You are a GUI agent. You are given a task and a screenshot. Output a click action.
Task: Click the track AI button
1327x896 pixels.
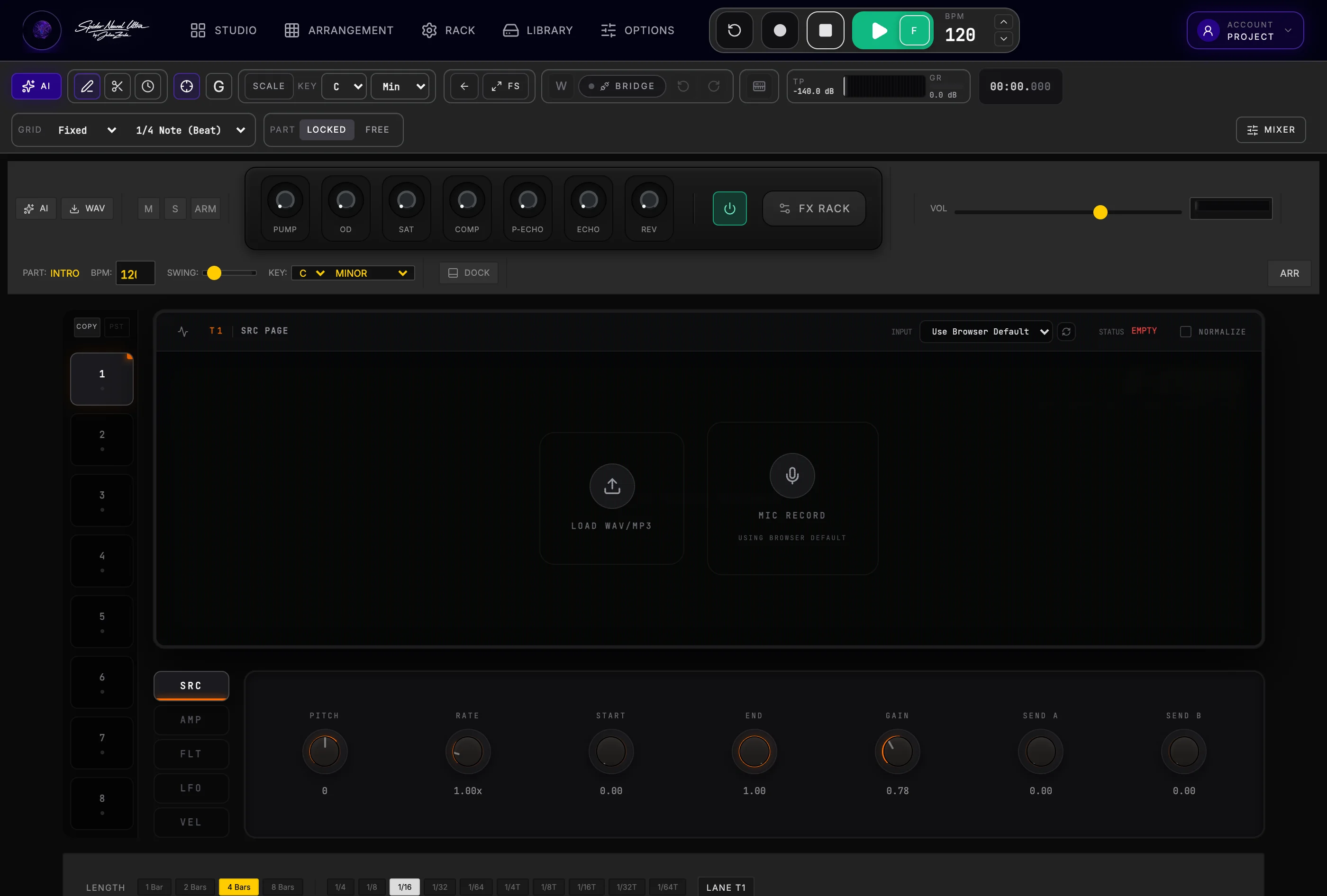(x=36, y=208)
